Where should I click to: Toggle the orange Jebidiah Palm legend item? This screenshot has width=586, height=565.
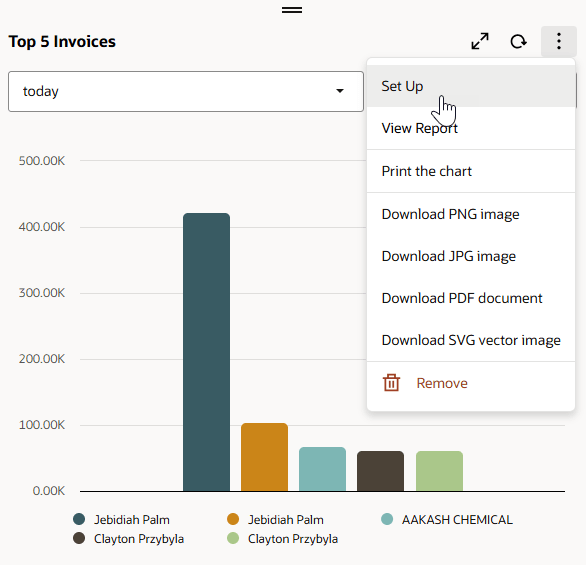point(275,519)
